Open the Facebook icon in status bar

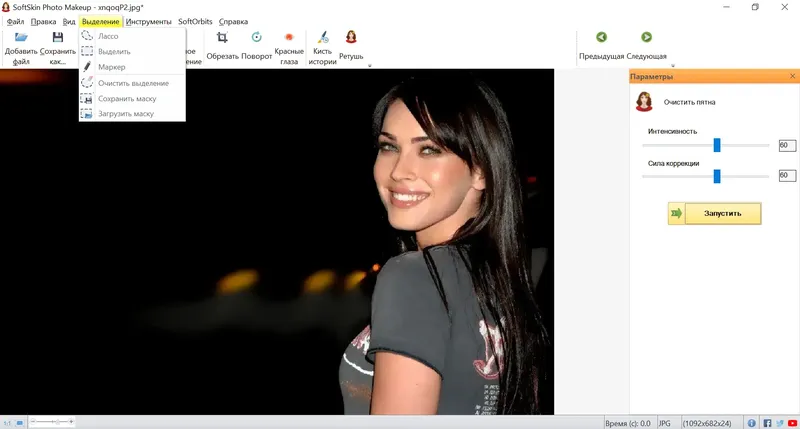coord(767,423)
